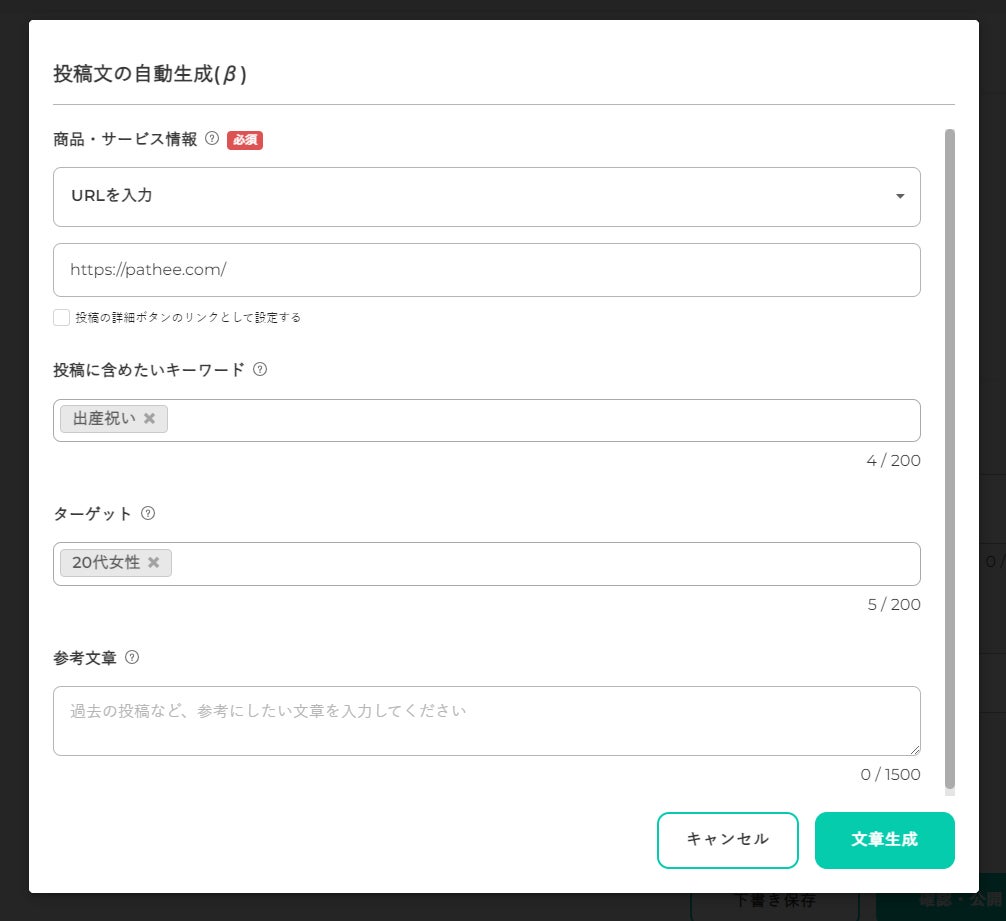Delete the 20代女性 target tag
The width and height of the screenshot is (1006, 921).
coord(154,563)
